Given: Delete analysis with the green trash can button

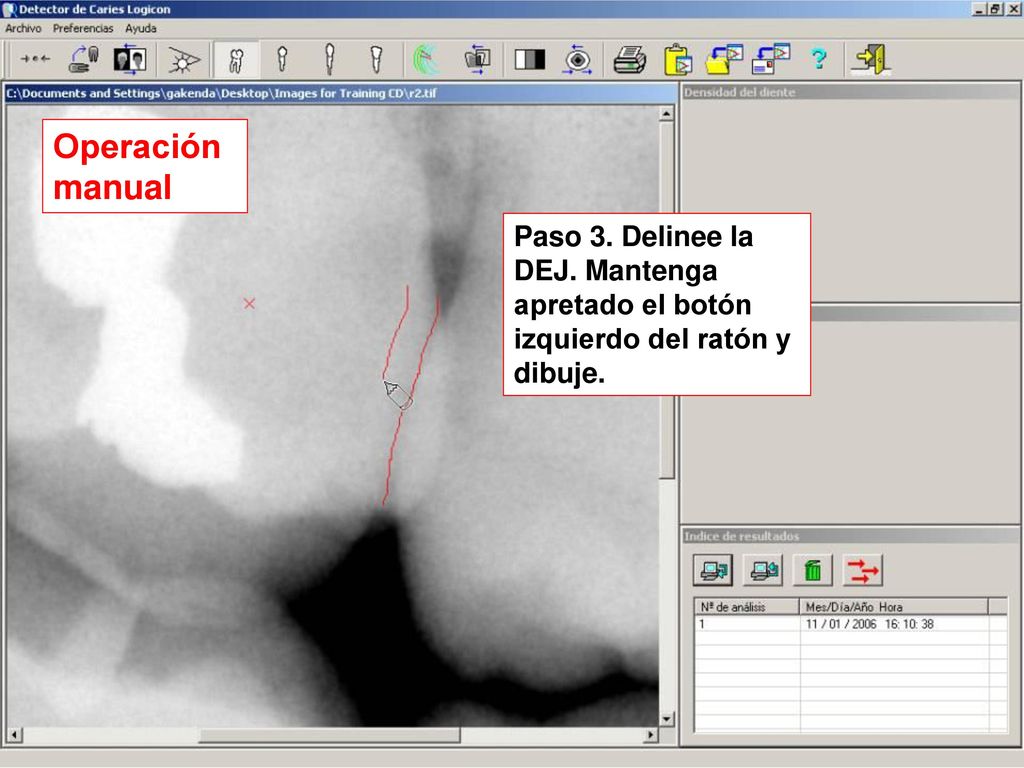Looking at the screenshot, I should [x=812, y=570].
